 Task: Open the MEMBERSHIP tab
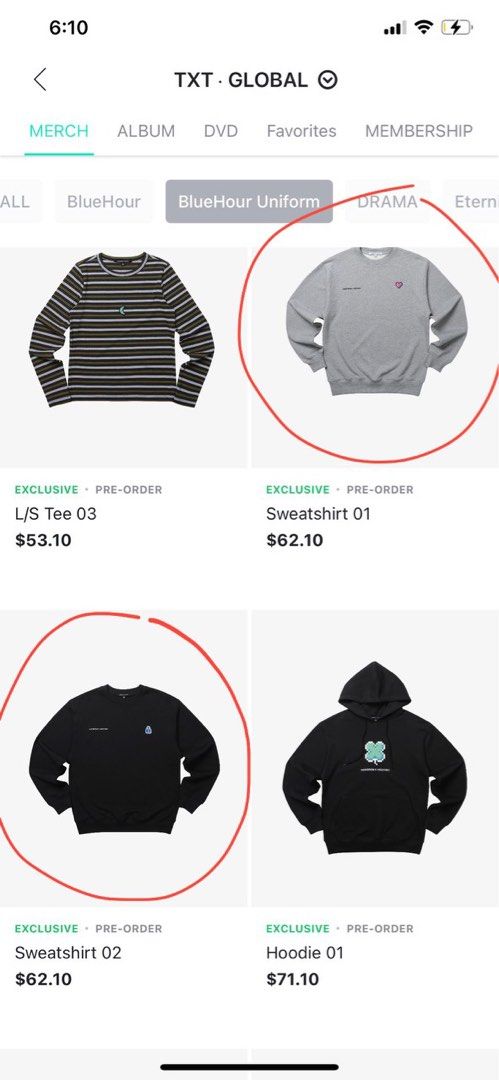[419, 131]
